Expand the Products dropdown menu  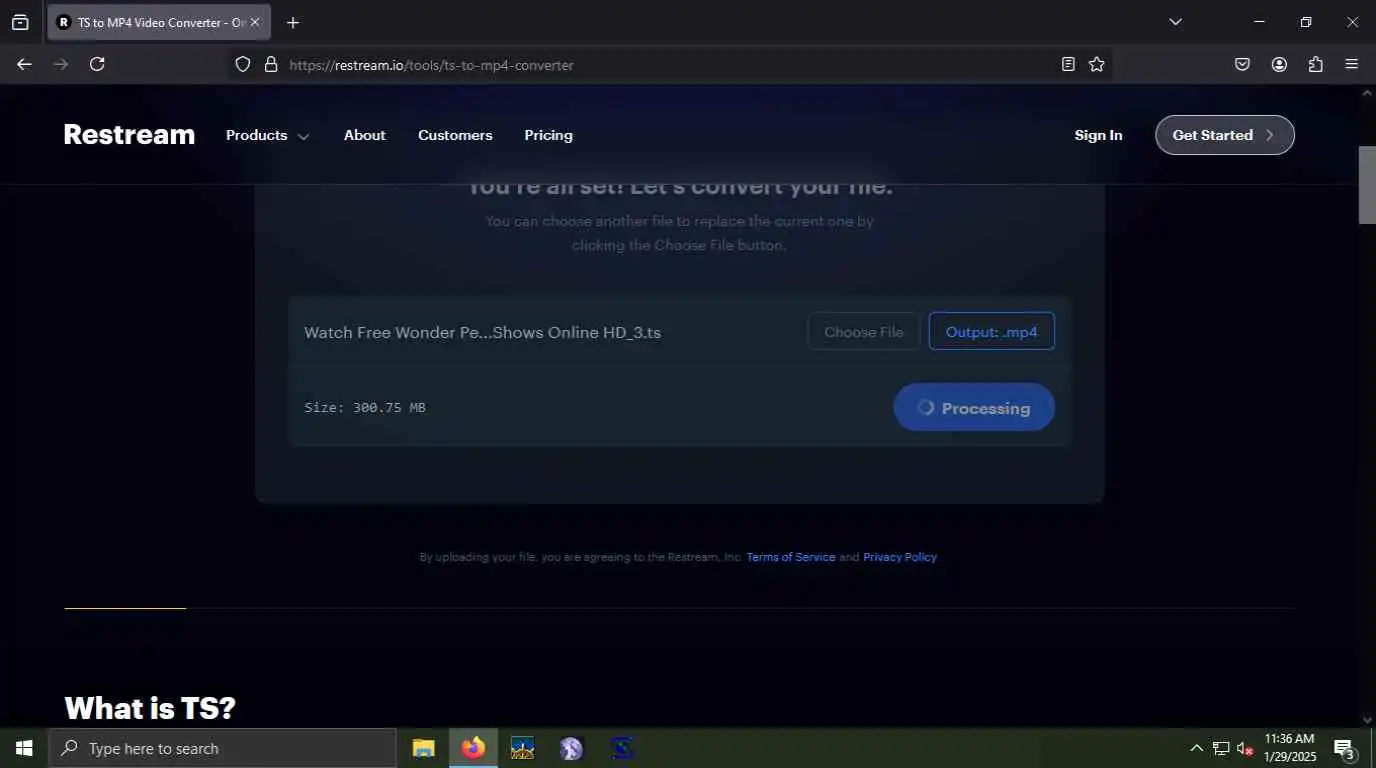click(267, 135)
